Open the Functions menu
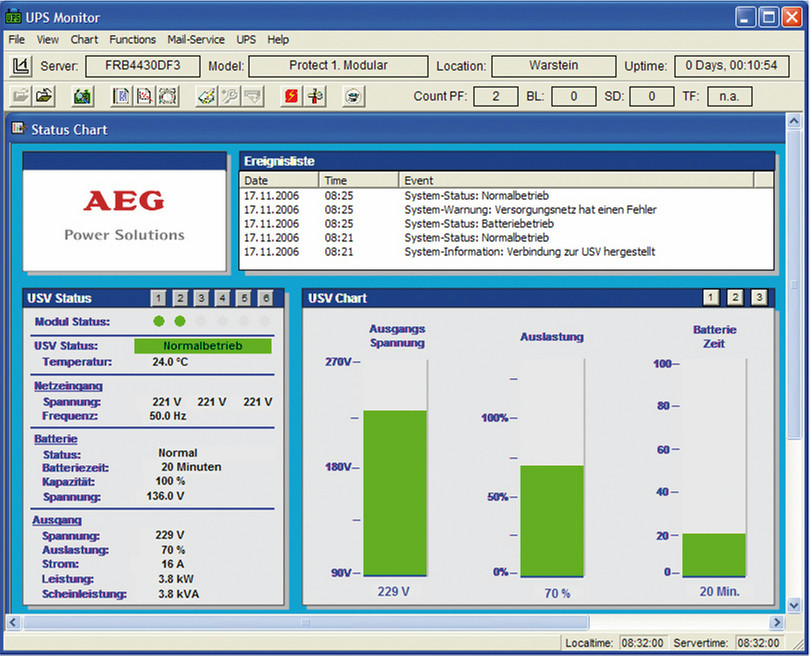Screen dimensions: 810x656 (132, 40)
